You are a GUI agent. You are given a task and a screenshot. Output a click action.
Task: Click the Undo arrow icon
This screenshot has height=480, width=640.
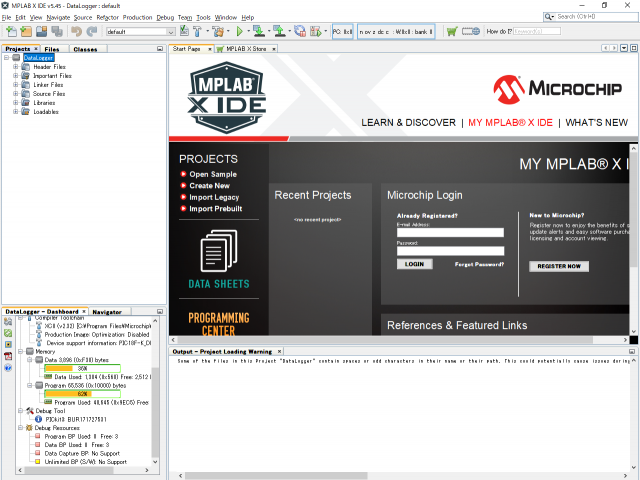point(76,31)
